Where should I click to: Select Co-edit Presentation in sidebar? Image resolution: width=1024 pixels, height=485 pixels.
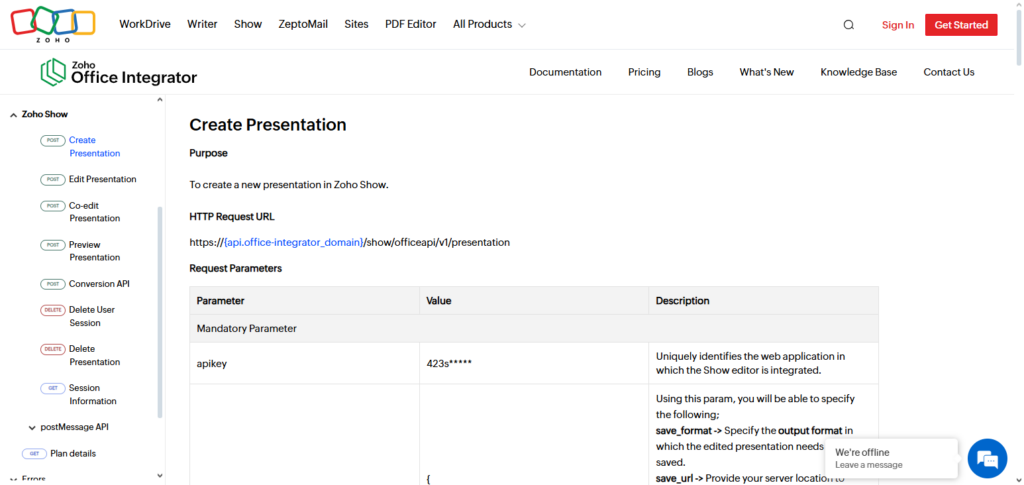(95, 212)
